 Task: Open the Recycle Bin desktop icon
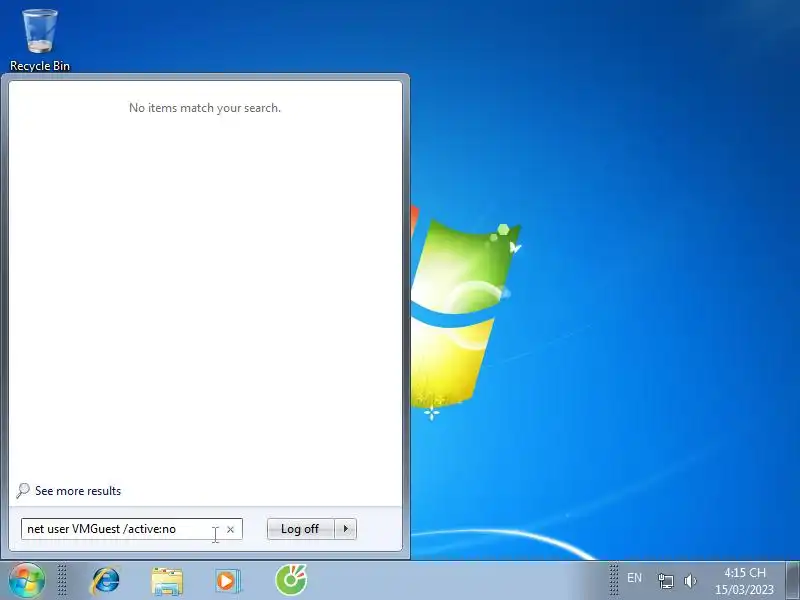(40, 40)
